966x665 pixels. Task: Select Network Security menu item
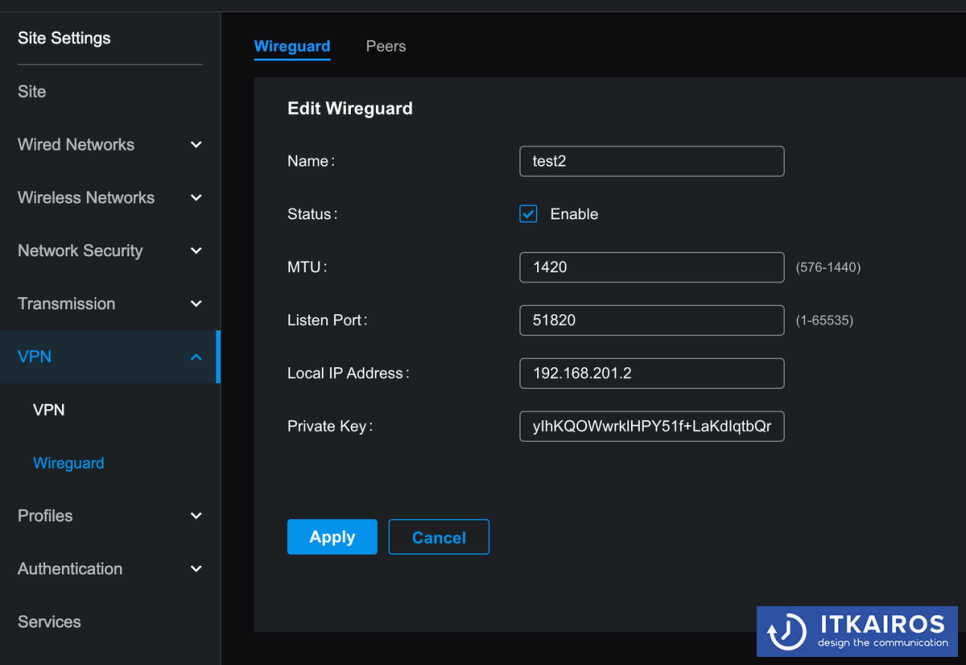(x=80, y=251)
